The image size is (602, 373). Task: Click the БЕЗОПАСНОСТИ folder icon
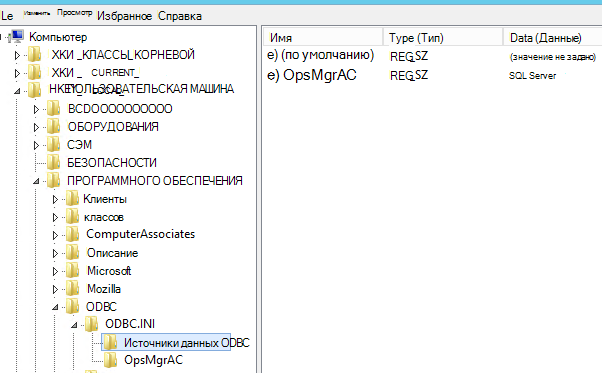point(53,162)
